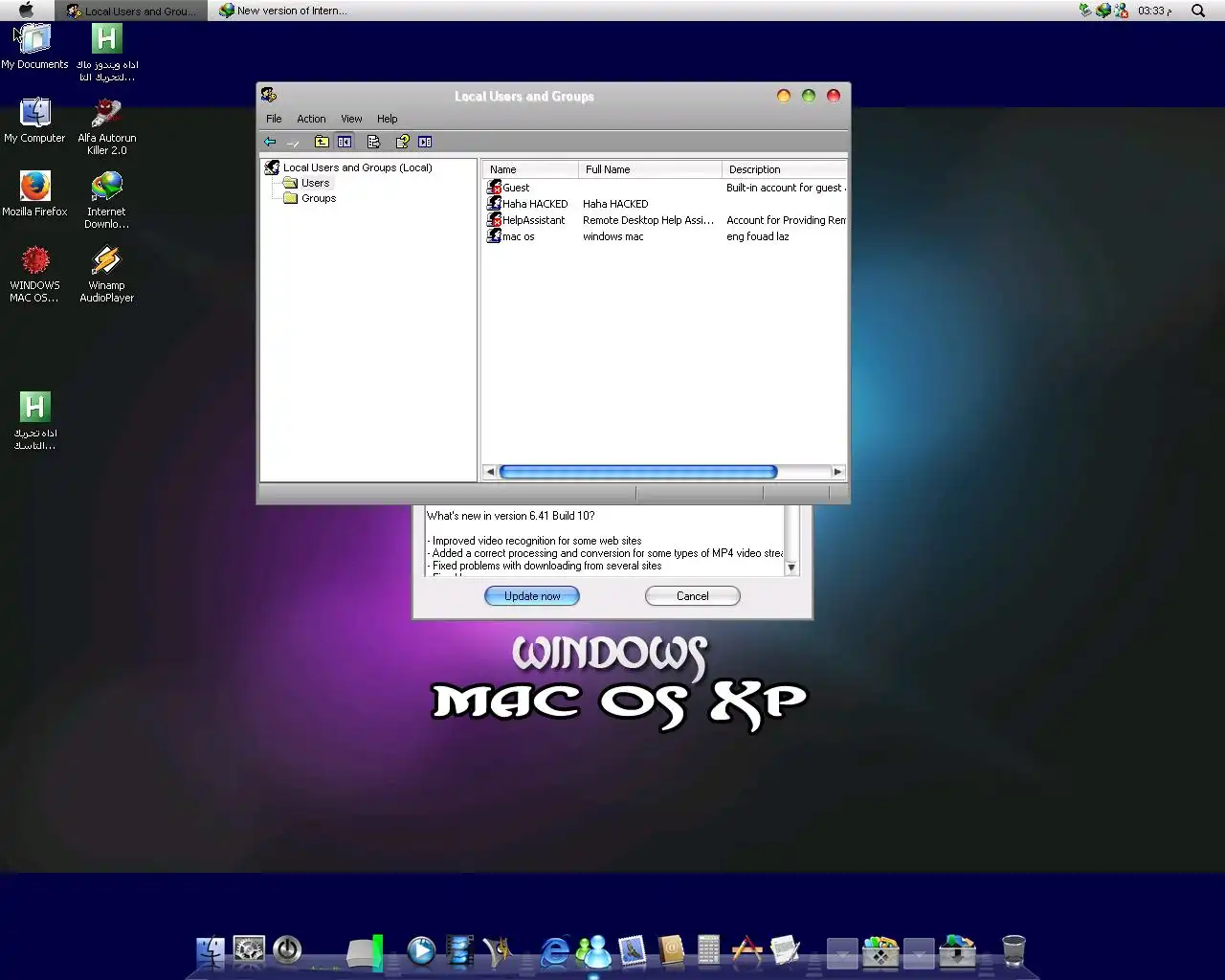Click the 03:33 clock in the menu bar
This screenshot has height=980, width=1225.
pos(1155,11)
